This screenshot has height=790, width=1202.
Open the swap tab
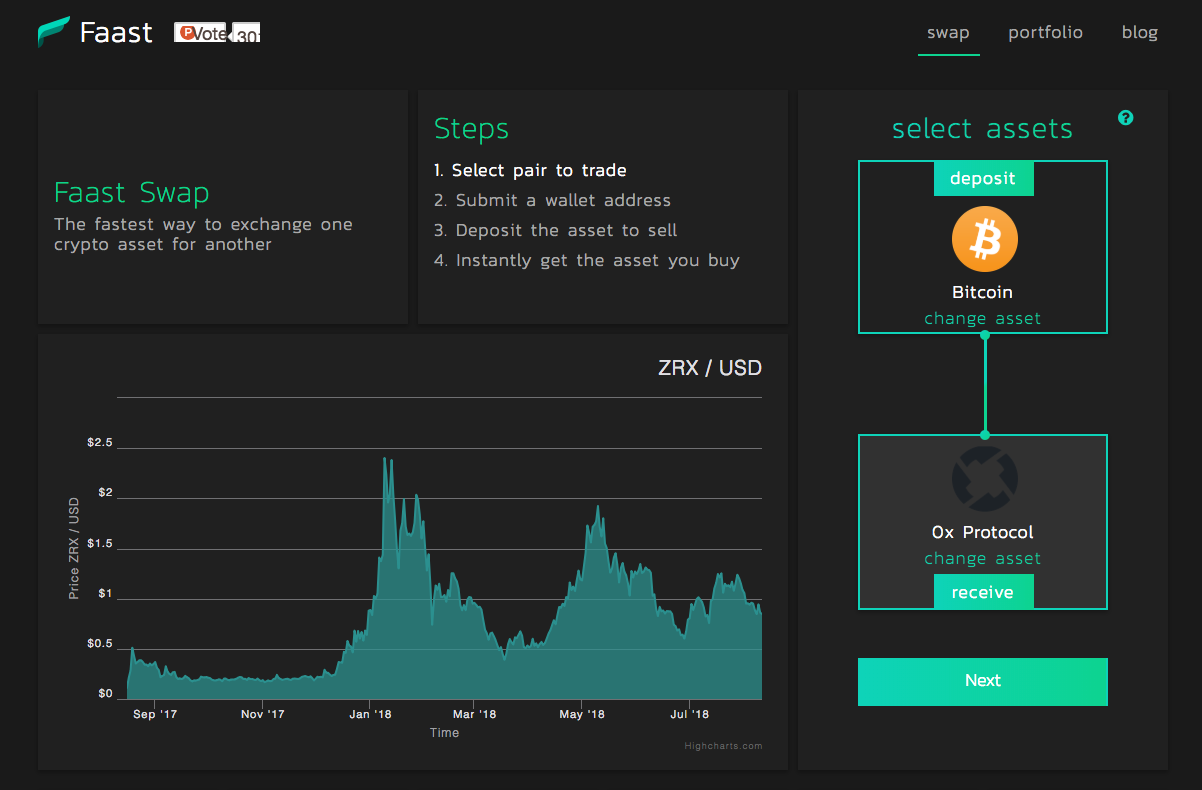[x=948, y=33]
